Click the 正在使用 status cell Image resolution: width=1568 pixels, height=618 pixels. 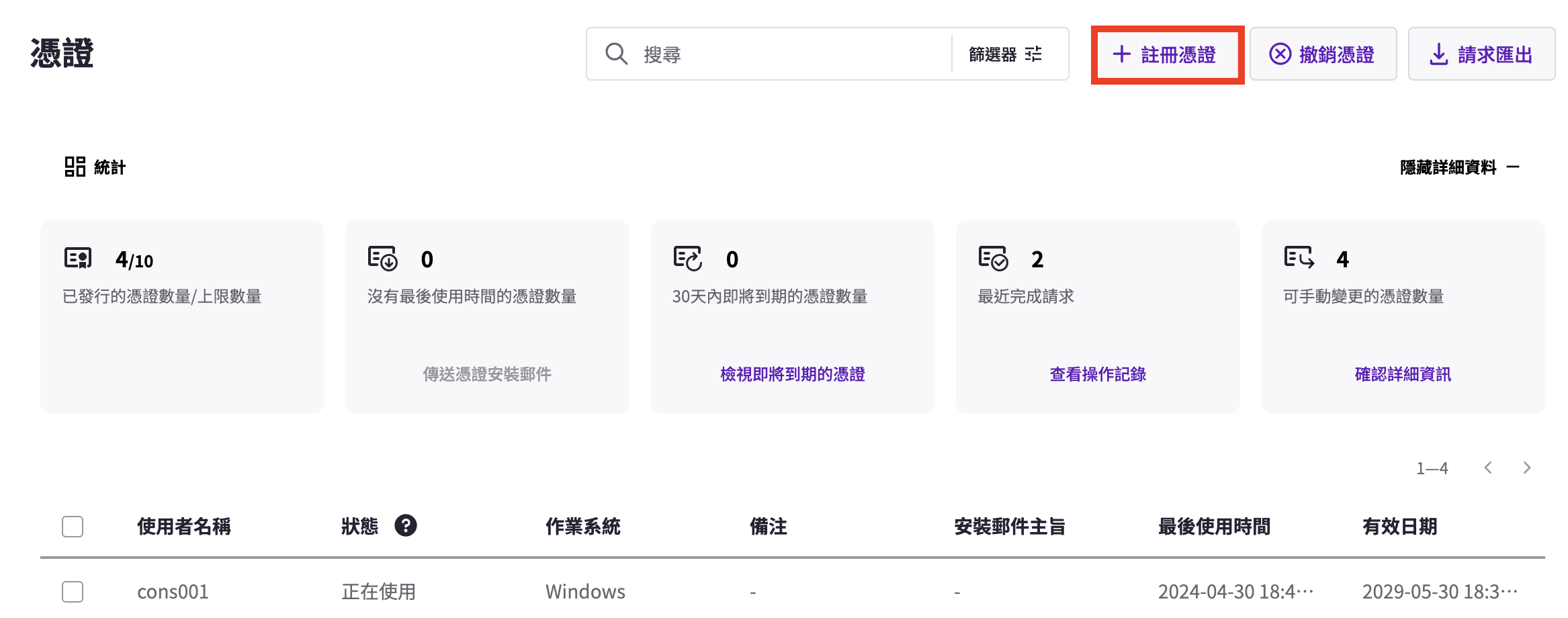pyautogui.click(x=379, y=592)
